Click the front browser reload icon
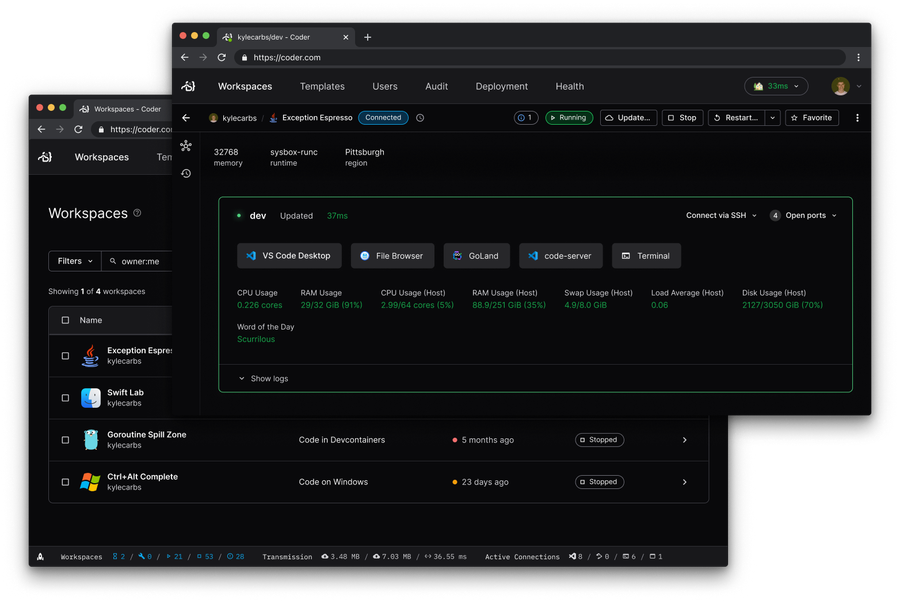The height and width of the screenshot is (601, 900). [222, 57]
